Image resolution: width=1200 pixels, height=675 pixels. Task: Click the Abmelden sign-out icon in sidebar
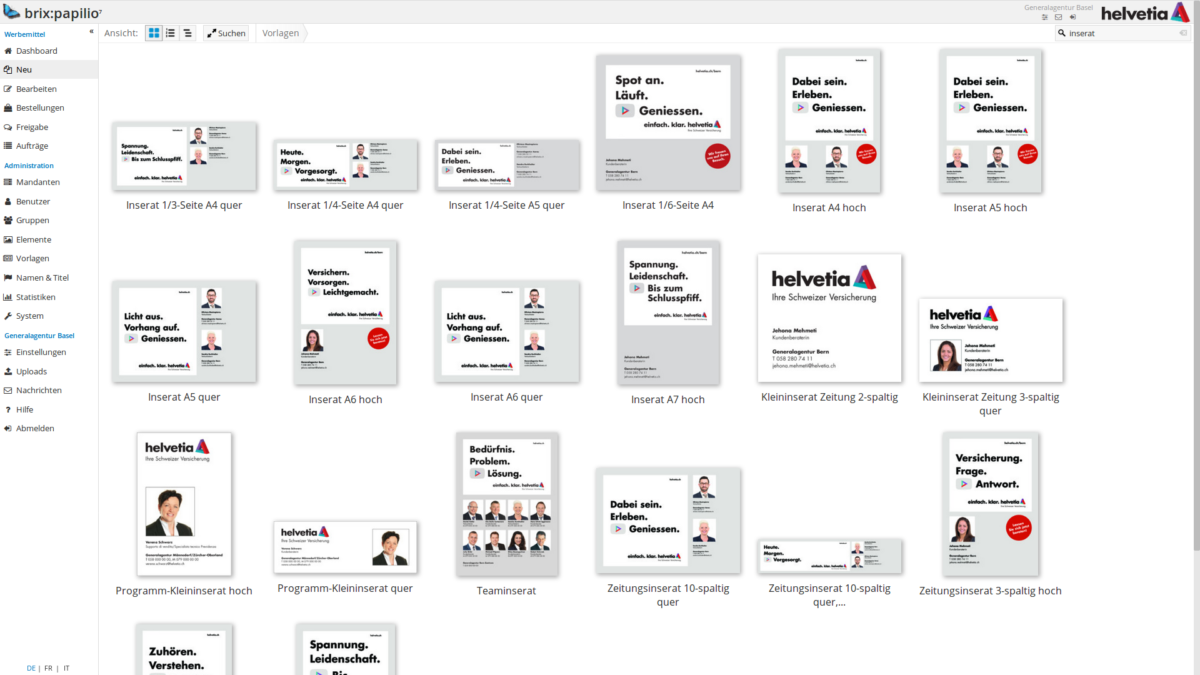click(8, 428)
